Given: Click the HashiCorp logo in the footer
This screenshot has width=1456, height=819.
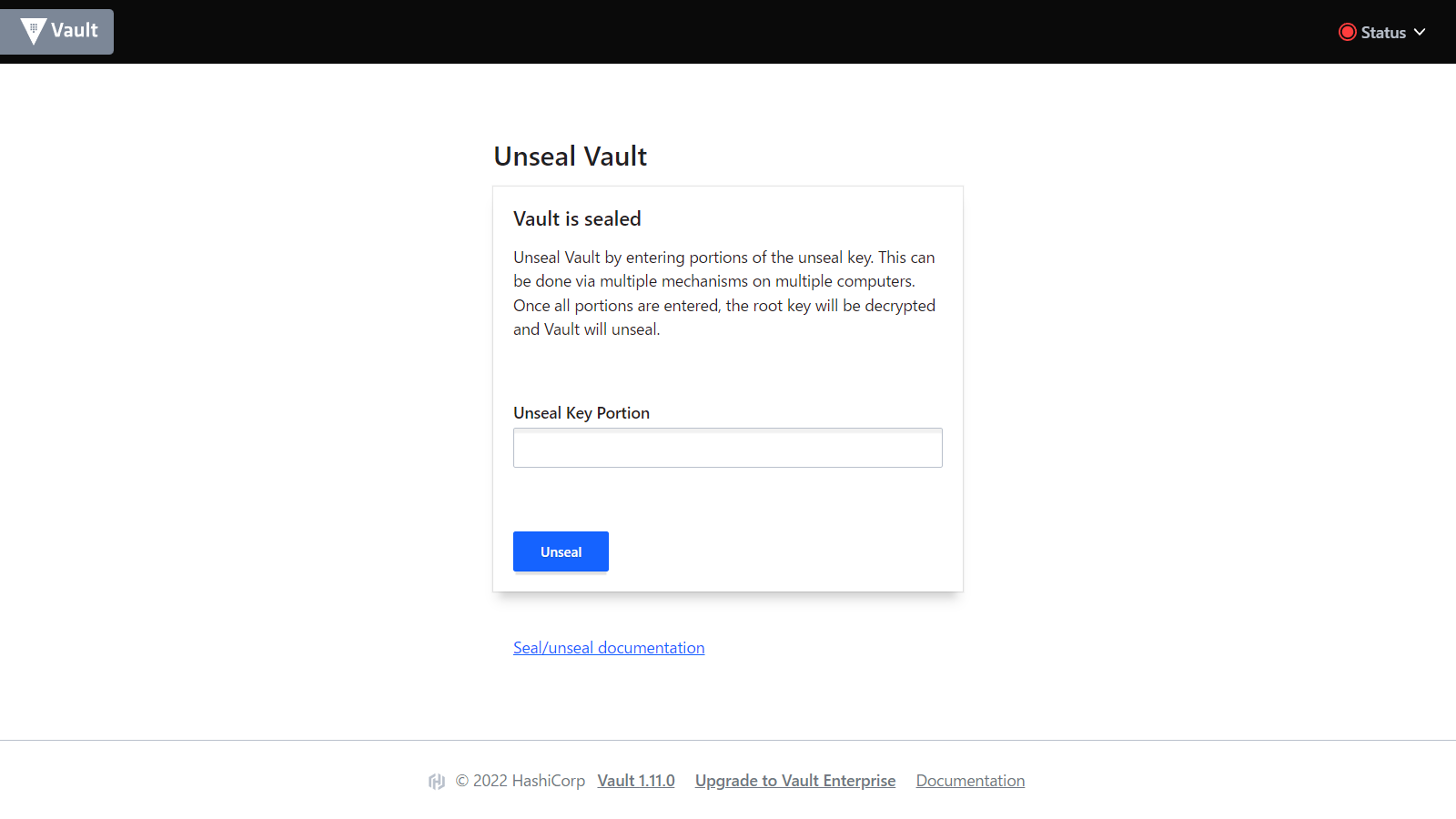Looking at the screenshot, I should pyautogui.click(x=437, y=782).
